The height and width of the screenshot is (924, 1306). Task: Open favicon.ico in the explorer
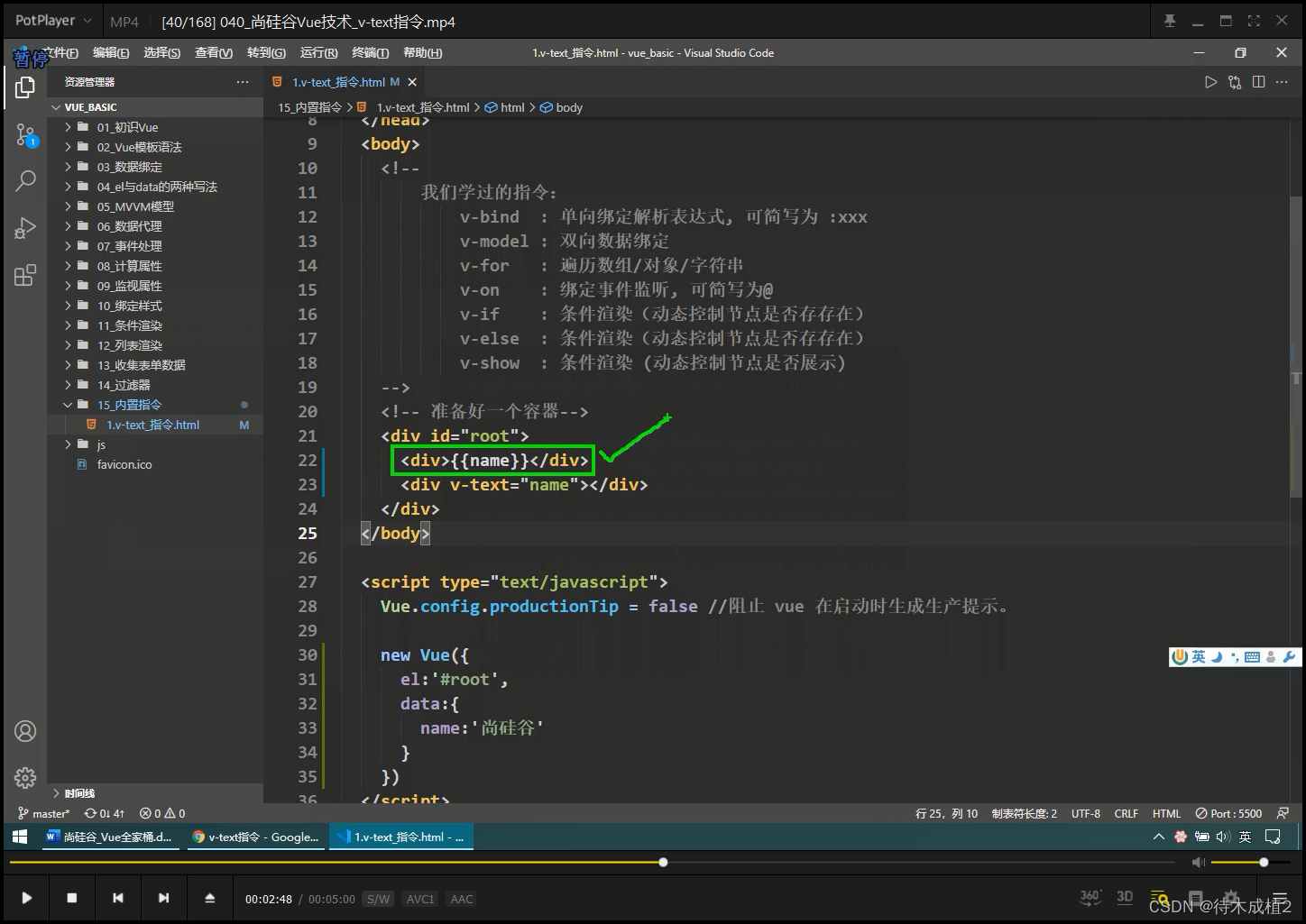click(155, 464)
